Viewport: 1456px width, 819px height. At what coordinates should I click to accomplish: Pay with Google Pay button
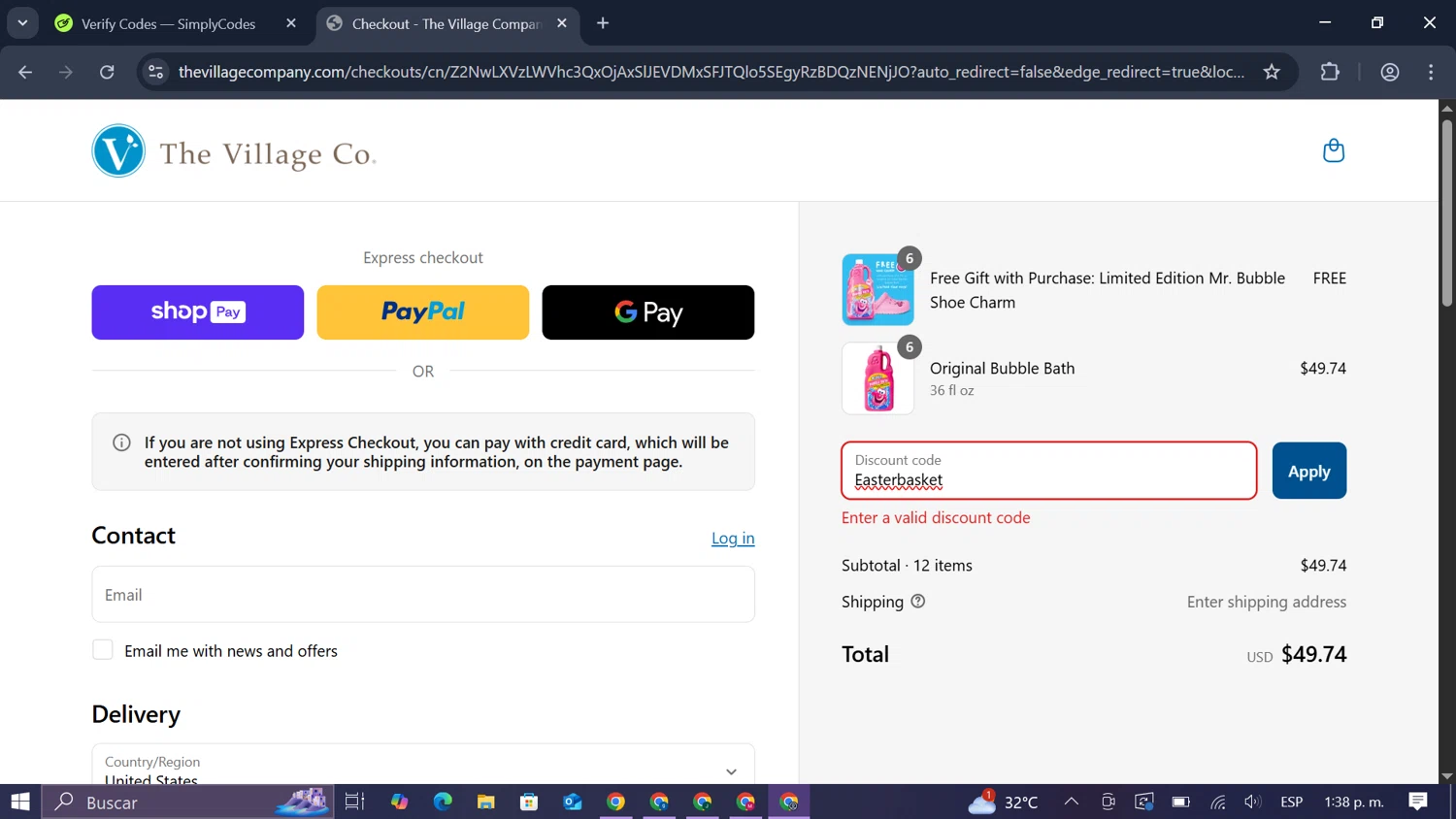(x=648, y=312)
